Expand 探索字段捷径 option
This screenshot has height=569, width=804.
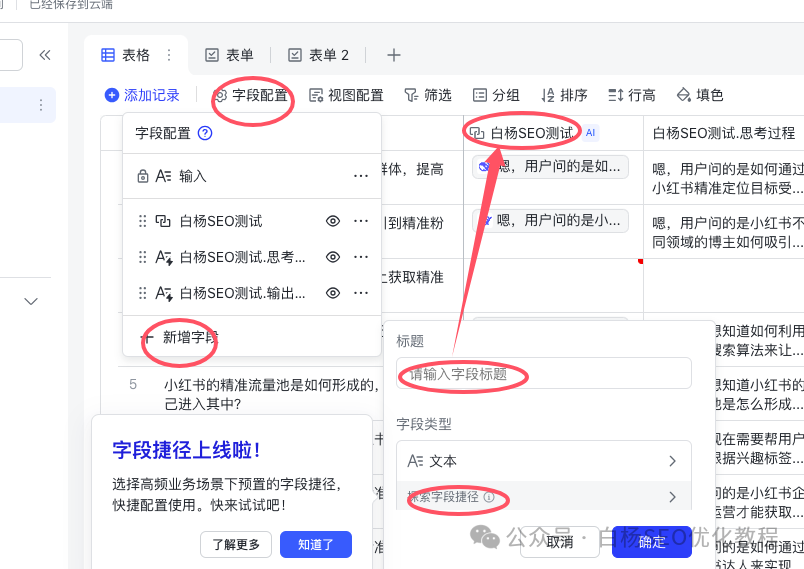pyautogui.click(x=544, y=497)
